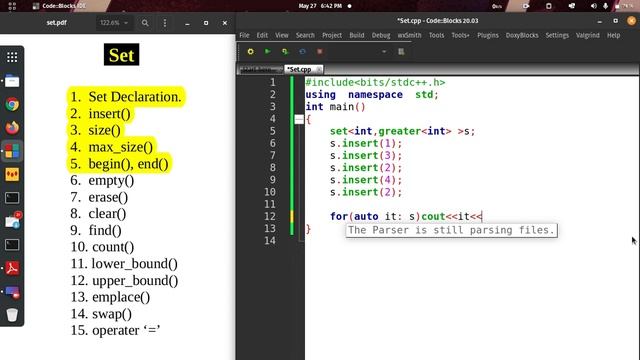Open the Files icon in the dock
This screenshot has width=640, height=360.
coord(12,81)
